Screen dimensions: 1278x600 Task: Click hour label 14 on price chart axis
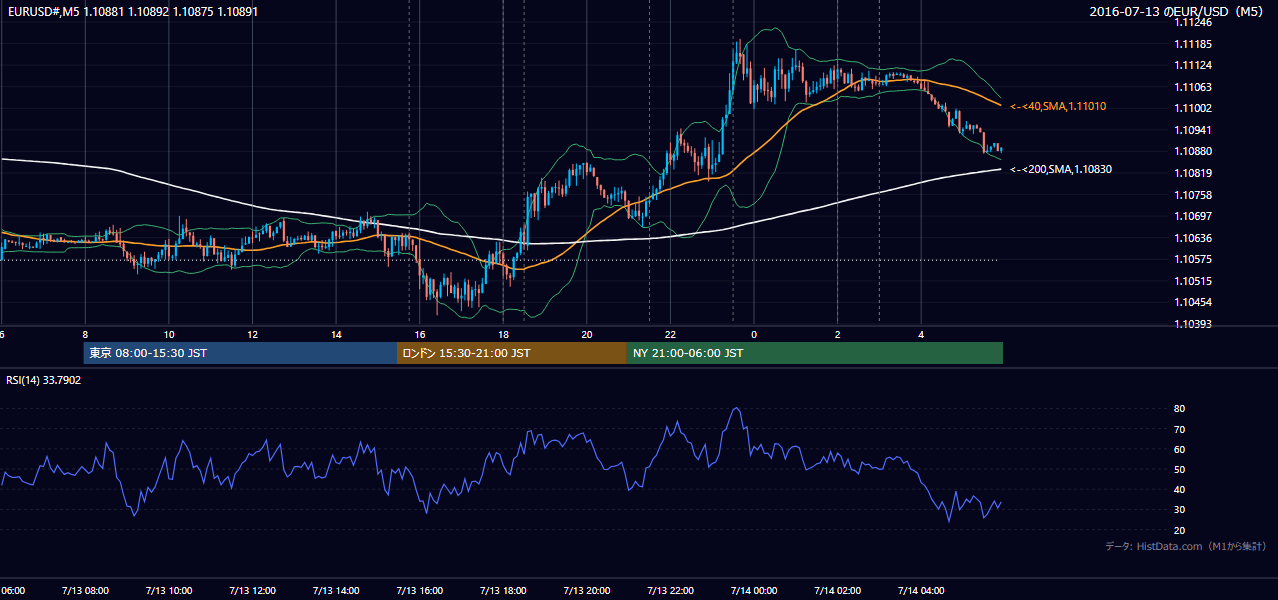point(336,334)
